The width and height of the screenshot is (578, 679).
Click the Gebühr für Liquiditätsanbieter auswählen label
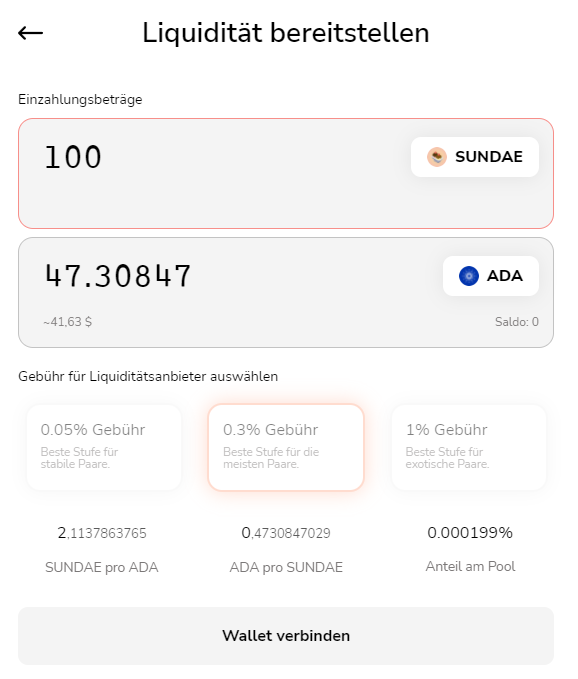point(148,376)
